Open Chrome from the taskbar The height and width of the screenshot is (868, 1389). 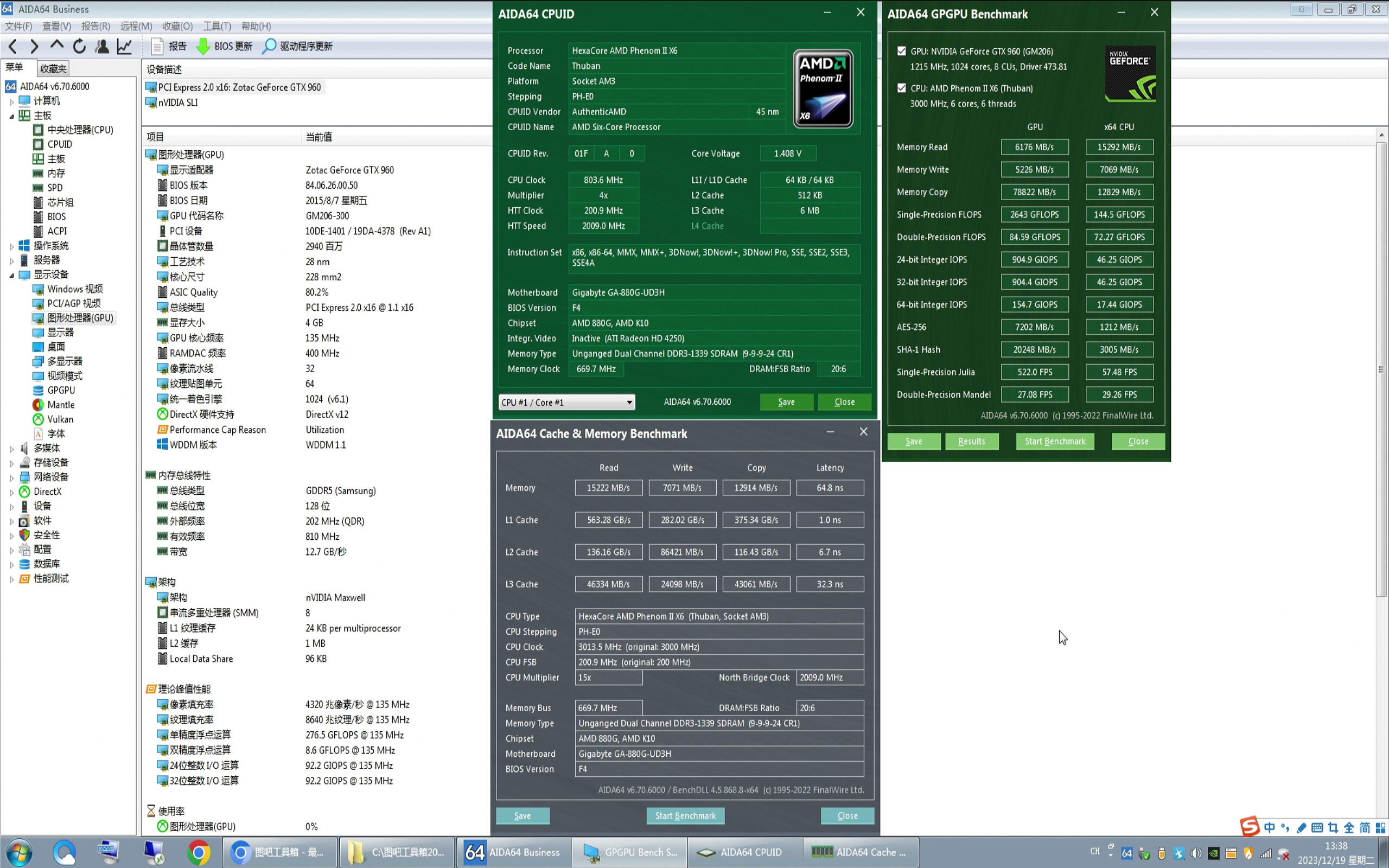coord(198,852)
